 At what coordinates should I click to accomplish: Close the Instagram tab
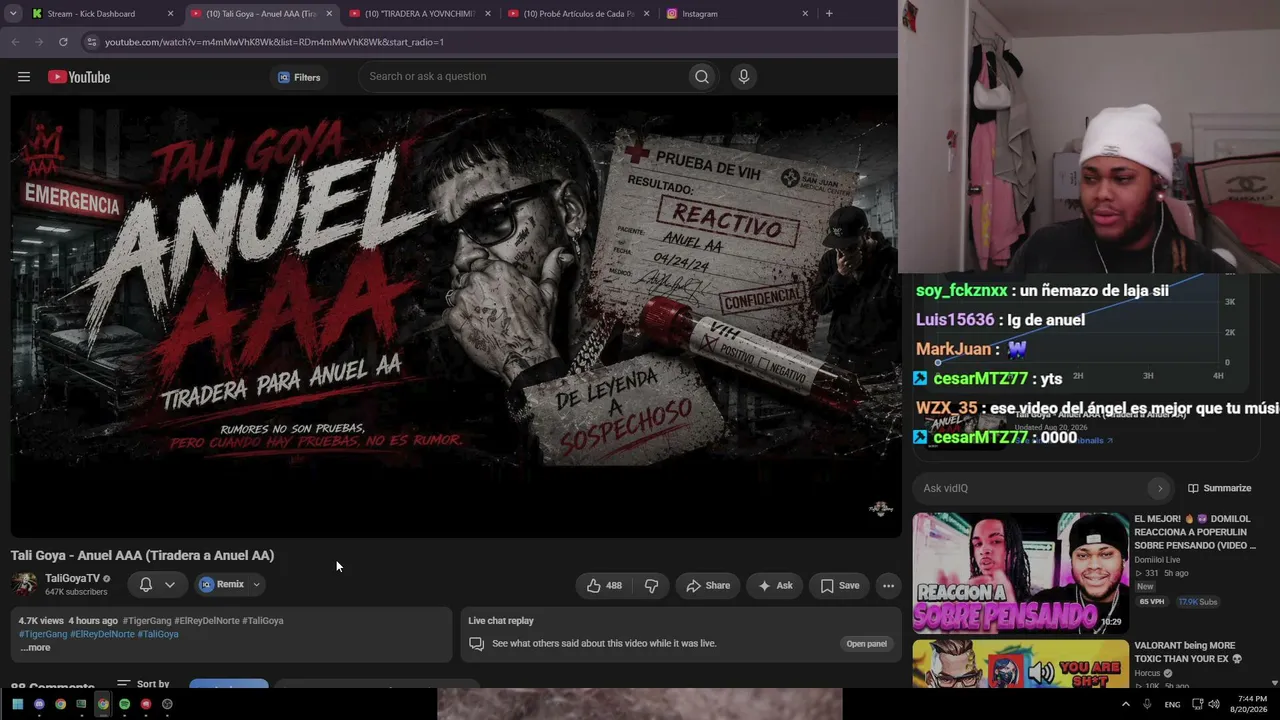[805, 14]
